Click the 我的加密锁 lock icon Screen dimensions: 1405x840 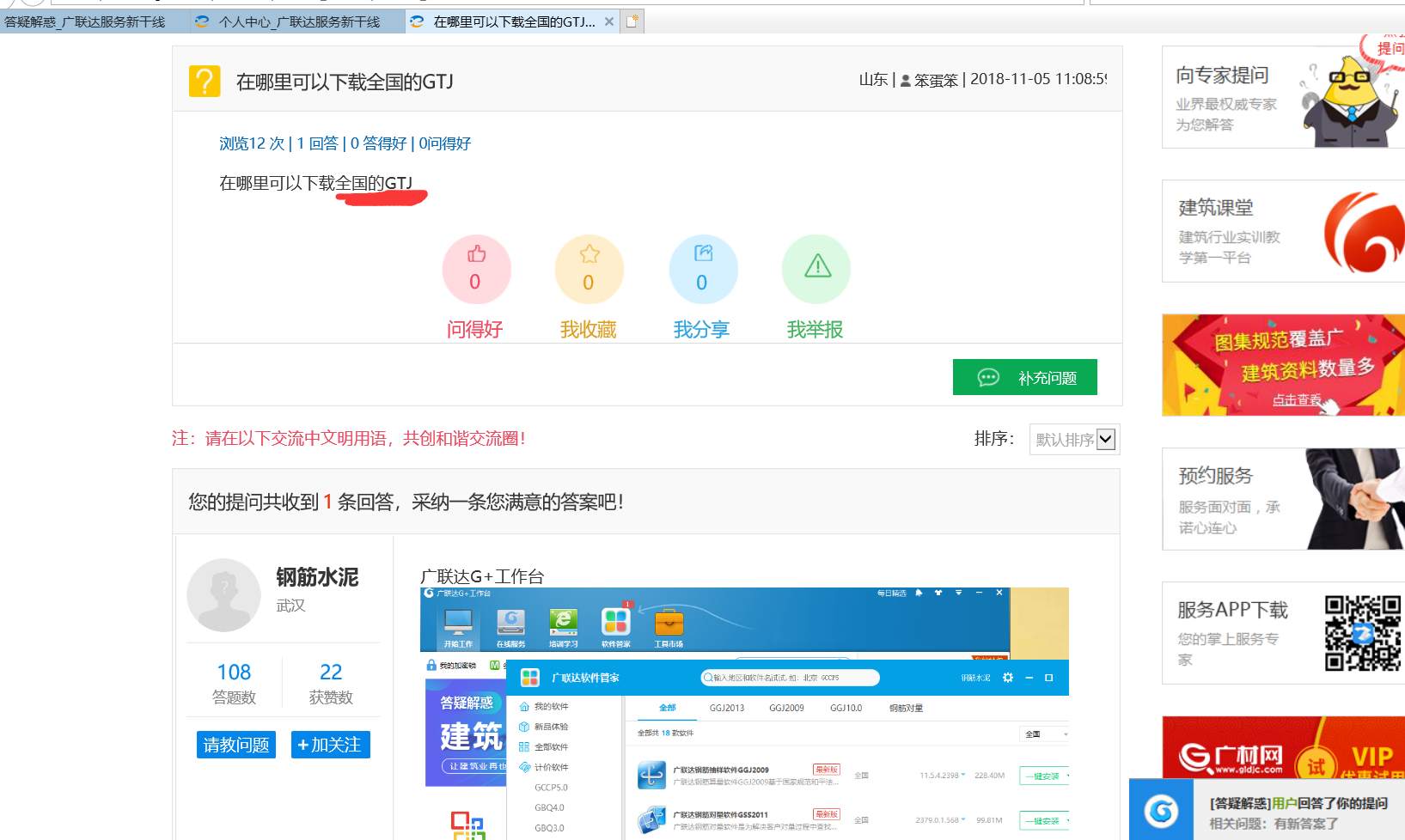[431, 665]
